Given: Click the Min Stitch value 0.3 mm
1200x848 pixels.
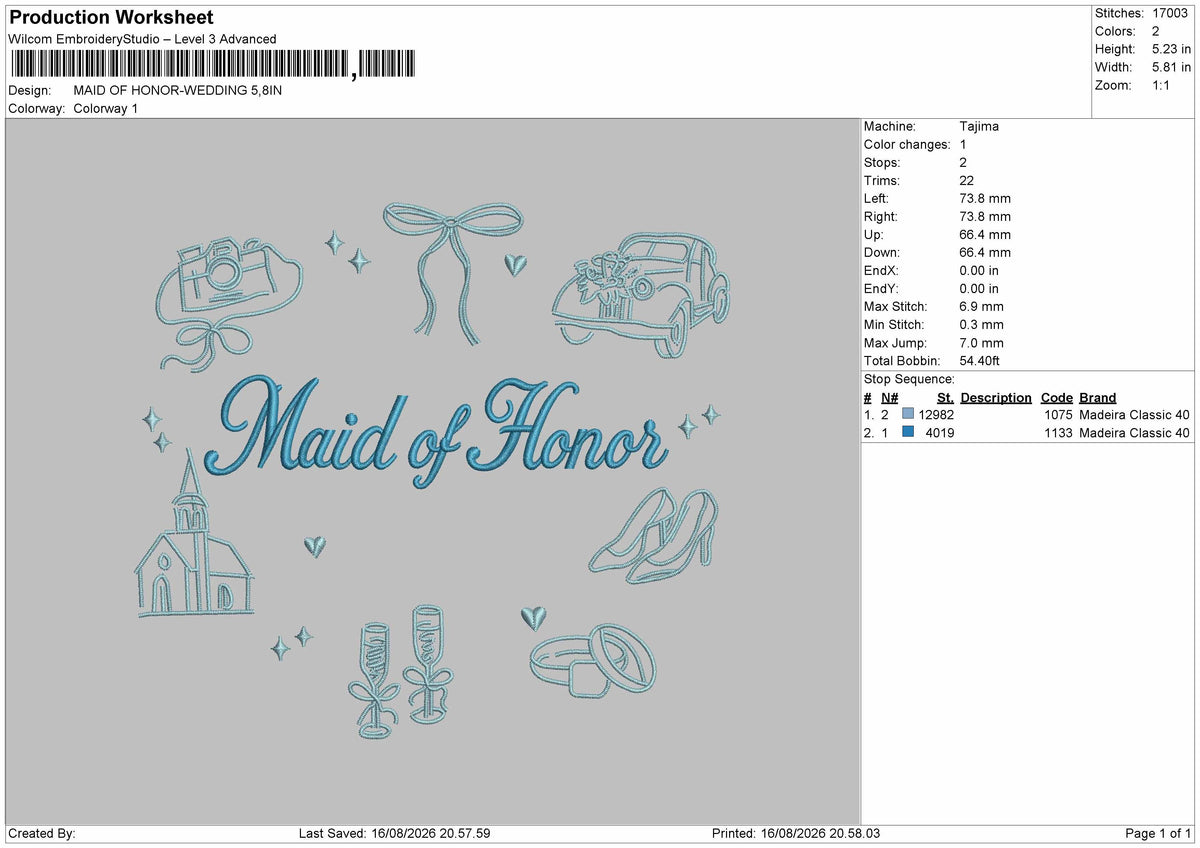Looking at the screenshot, I should [981, 324].
